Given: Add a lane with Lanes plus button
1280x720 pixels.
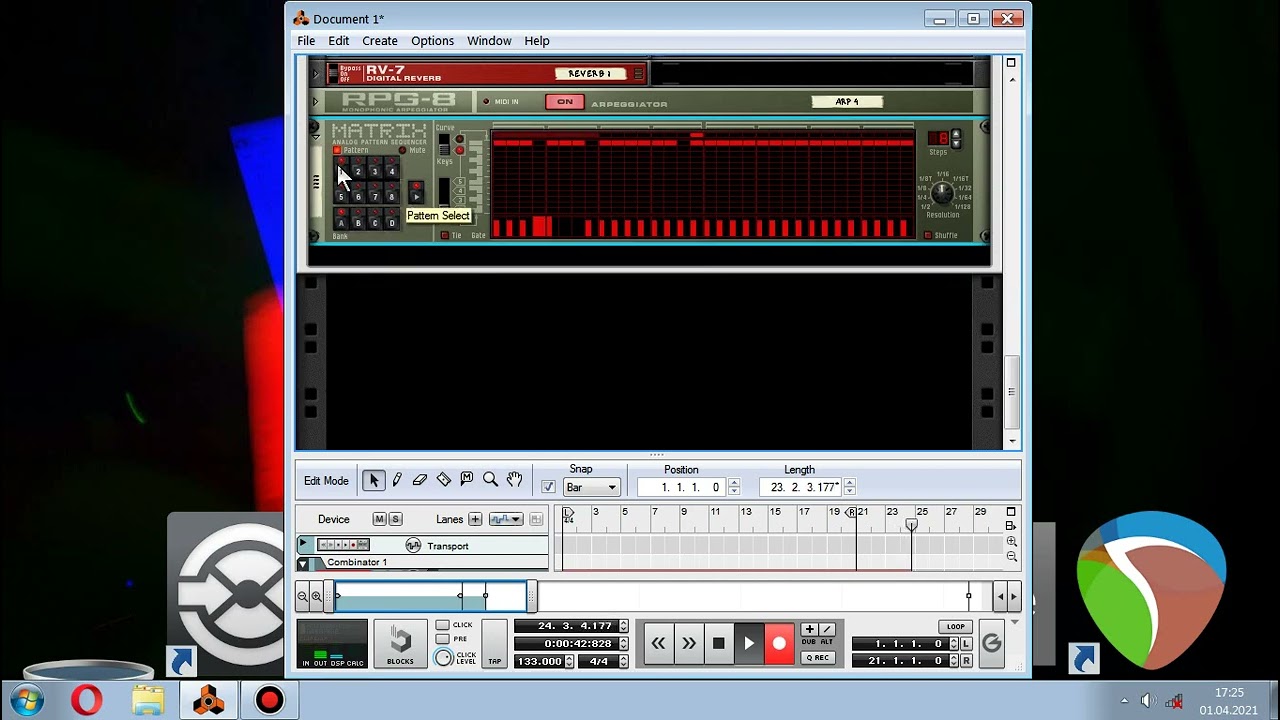Looking at the screenshot, I should pos(475,519).
